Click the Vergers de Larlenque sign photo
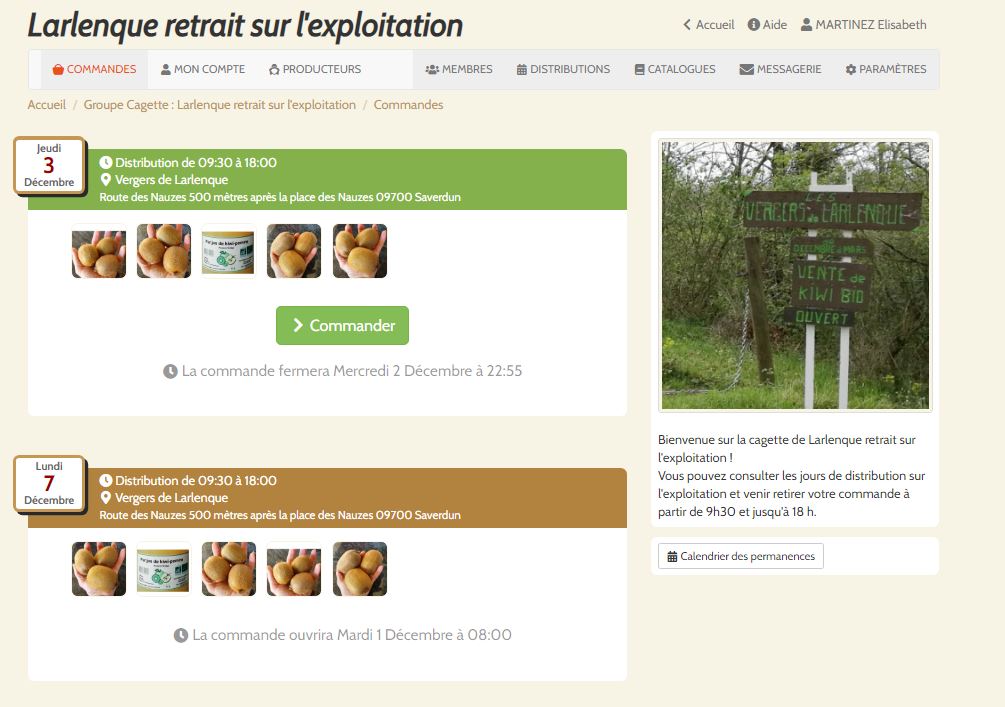The width and height of the screenshot is (1005, 707). [x=795, y=276]
